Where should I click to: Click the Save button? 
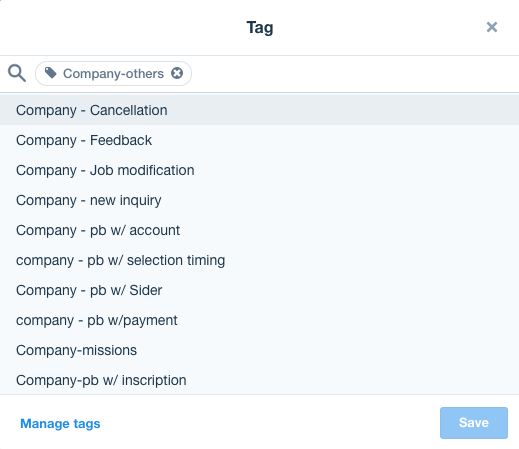point(474,423)
